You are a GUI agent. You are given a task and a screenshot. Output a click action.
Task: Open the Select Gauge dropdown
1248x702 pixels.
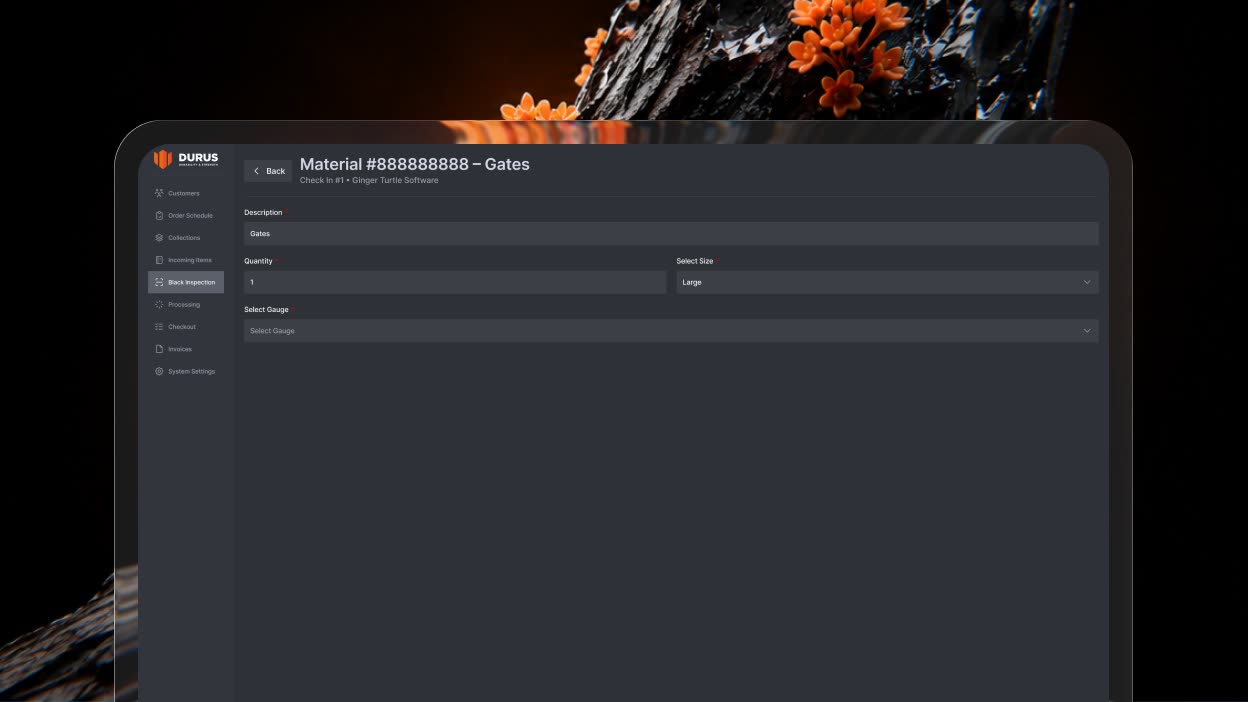[671, 331]
